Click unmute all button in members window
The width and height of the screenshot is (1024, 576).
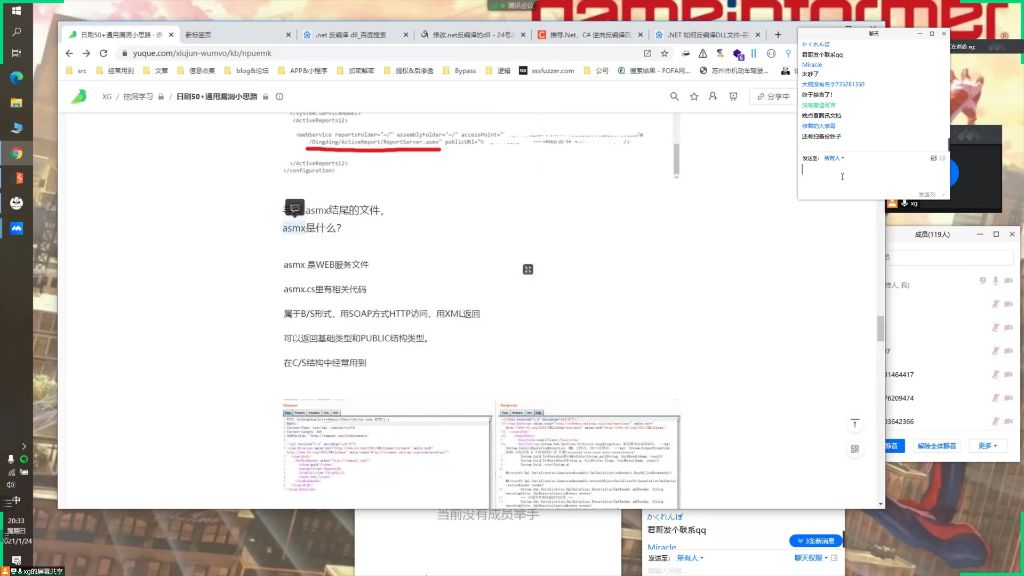(936, 445)
